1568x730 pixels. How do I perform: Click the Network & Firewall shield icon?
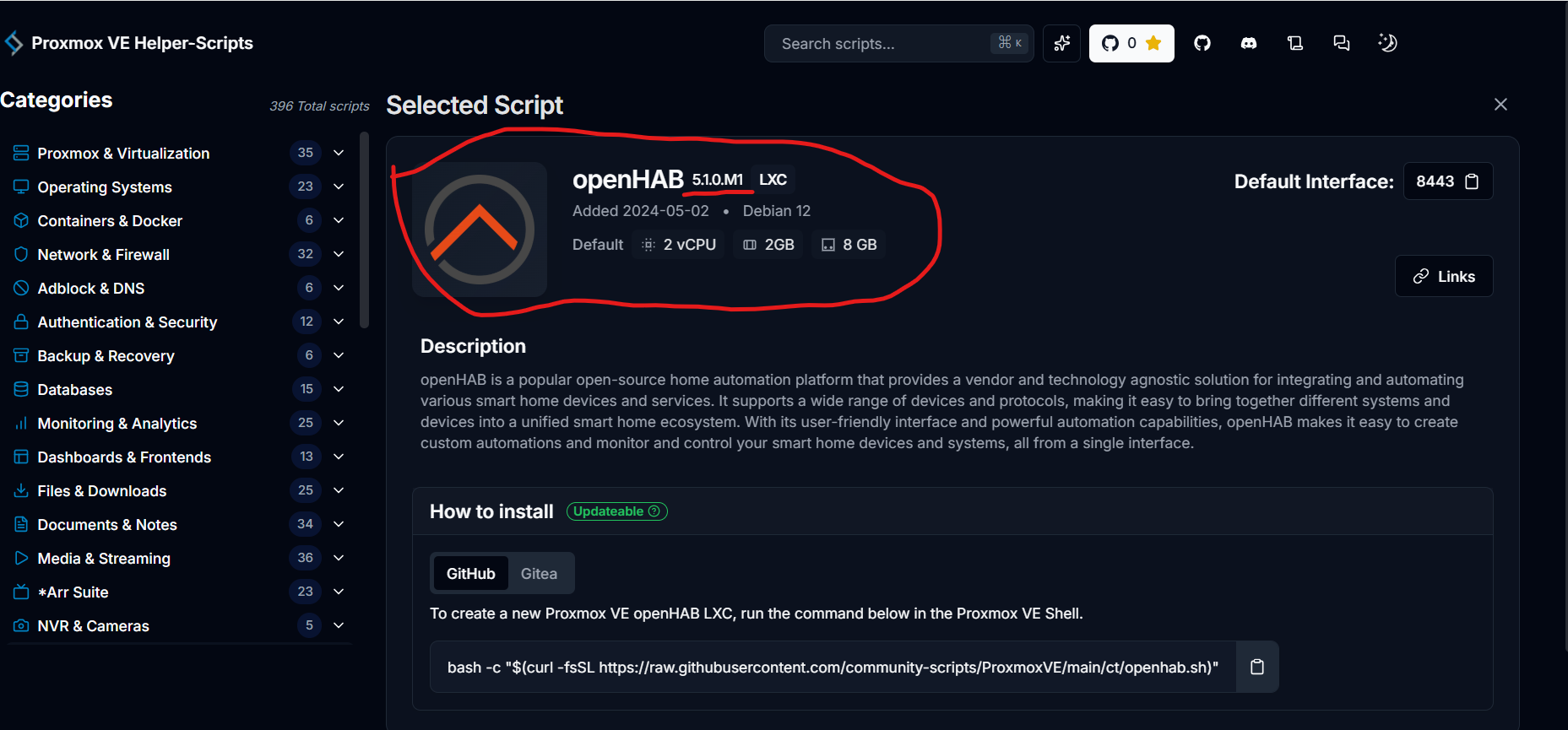coord(21,254)
